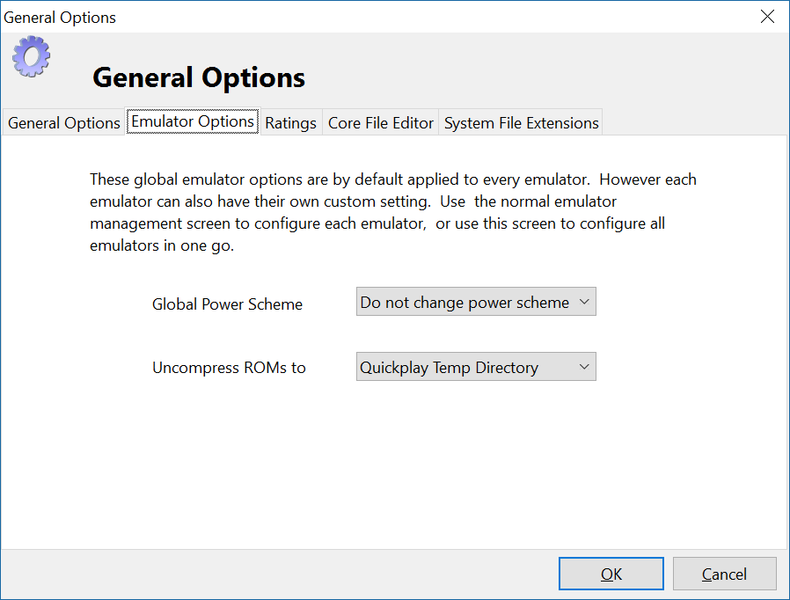The image size is (790, 600).
Task: Select the Emulator Options tab
Action: [x=193, y=122]
